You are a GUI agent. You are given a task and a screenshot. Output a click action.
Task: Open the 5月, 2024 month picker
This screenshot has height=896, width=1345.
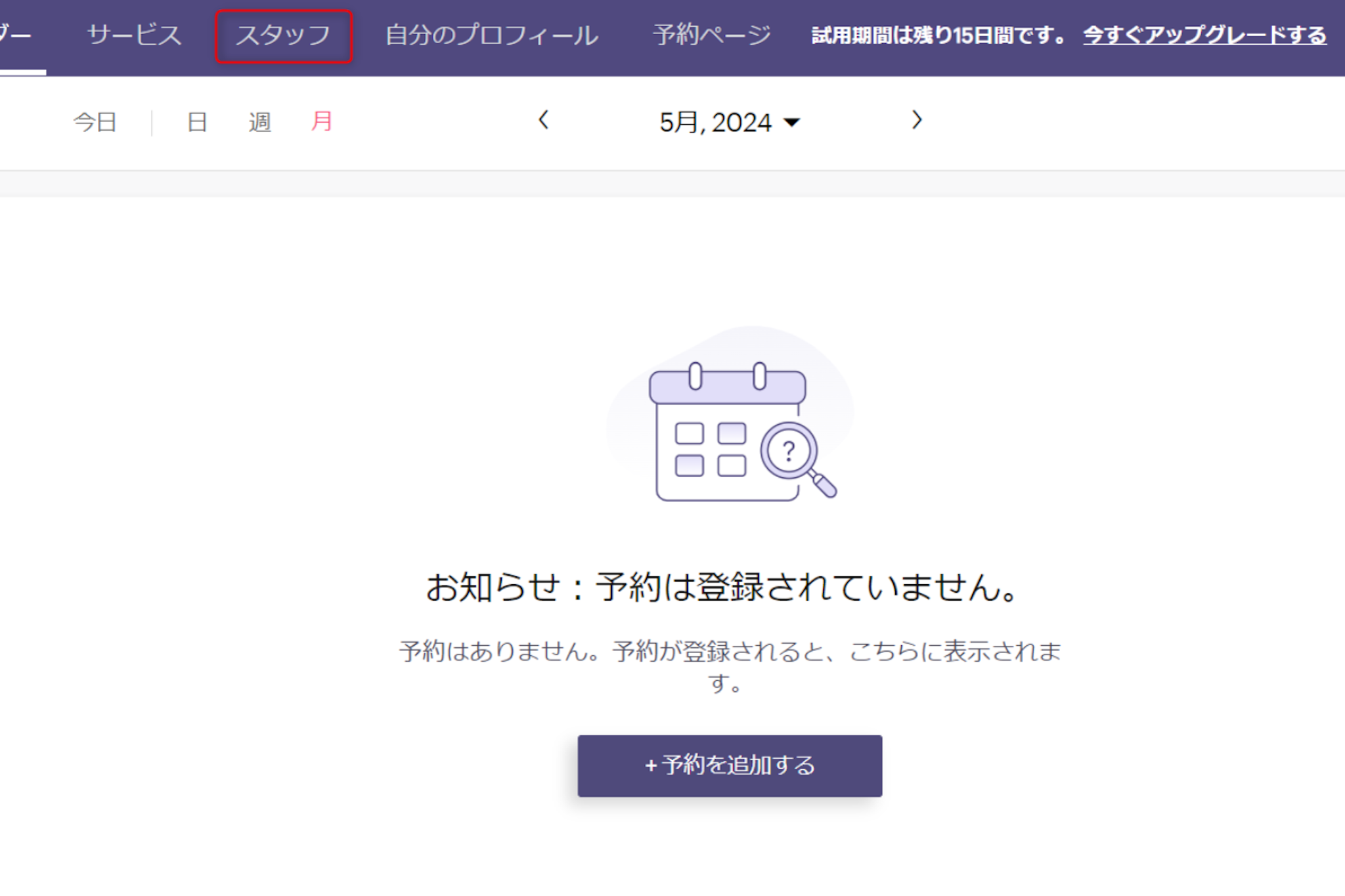(x=715, y=123)
